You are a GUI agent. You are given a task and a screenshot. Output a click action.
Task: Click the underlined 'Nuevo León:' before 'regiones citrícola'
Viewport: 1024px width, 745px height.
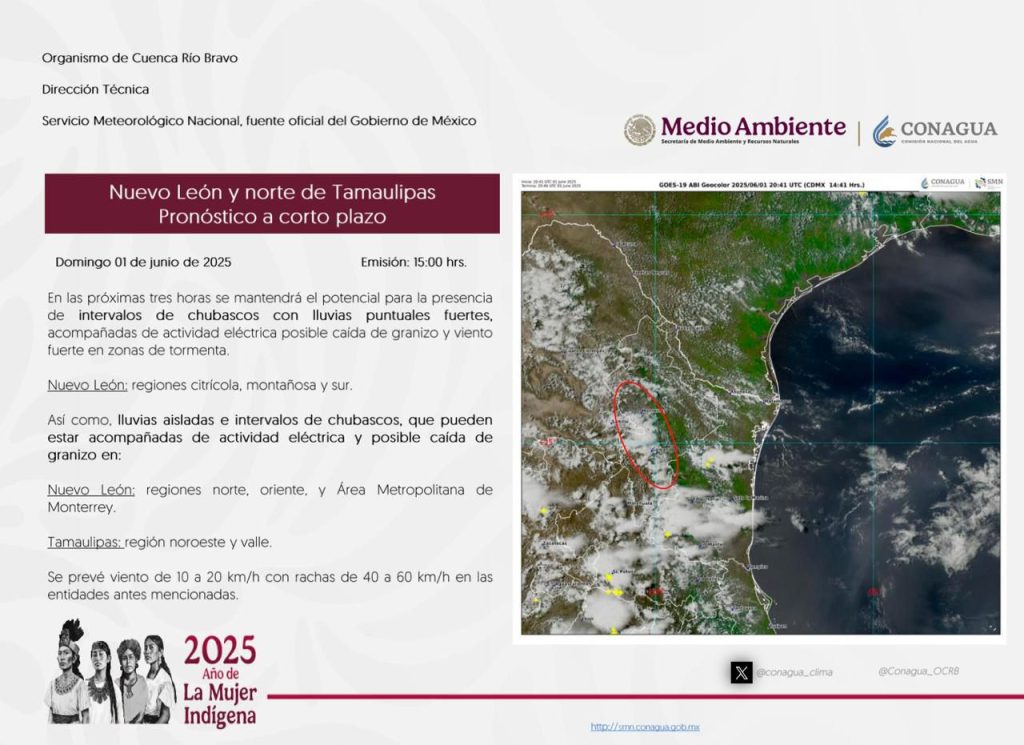tap(88, 385)
